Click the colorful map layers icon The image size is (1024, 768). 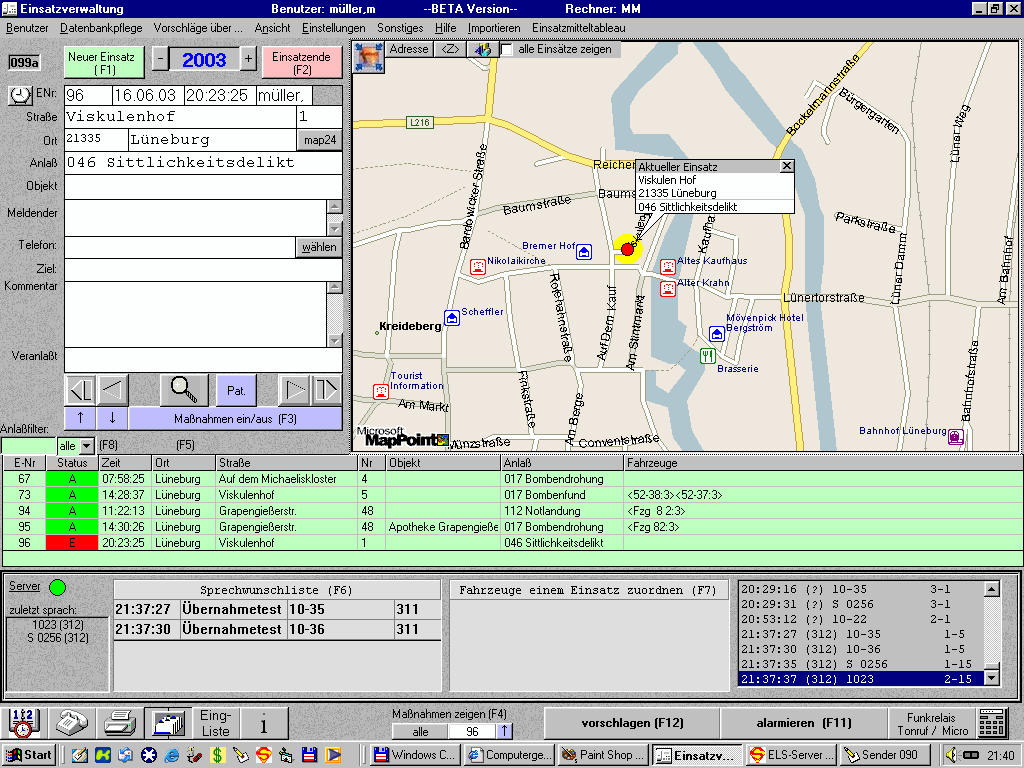tap(482, 49)
